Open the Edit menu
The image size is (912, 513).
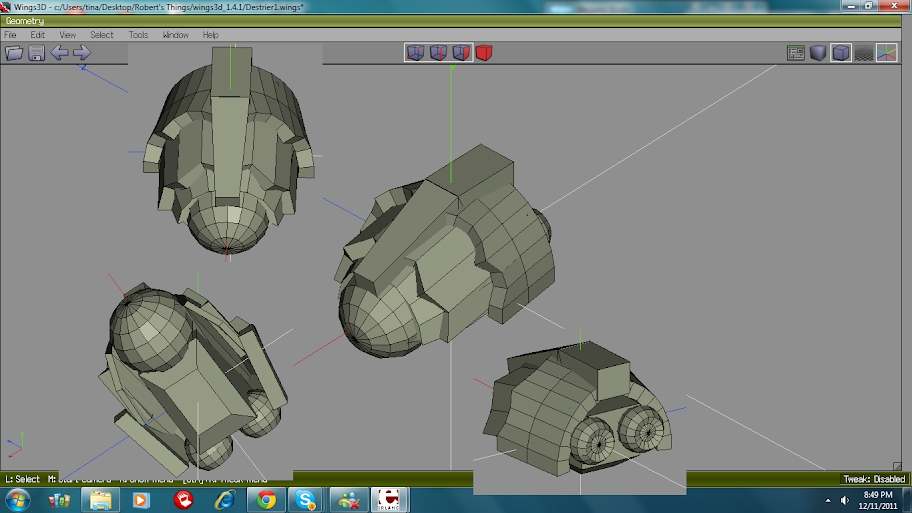tap(38, 35)
